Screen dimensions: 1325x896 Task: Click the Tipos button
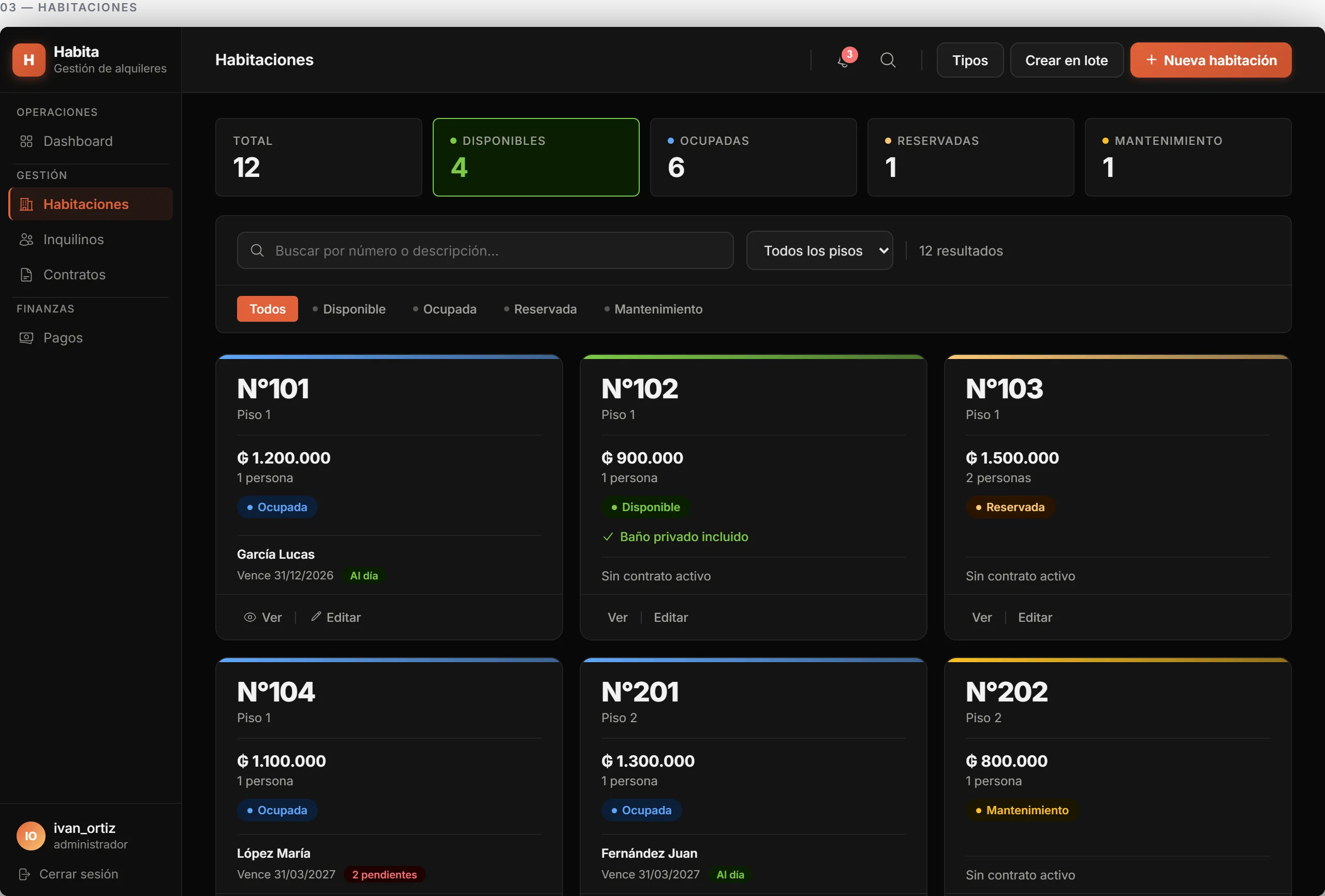point(970,60)
